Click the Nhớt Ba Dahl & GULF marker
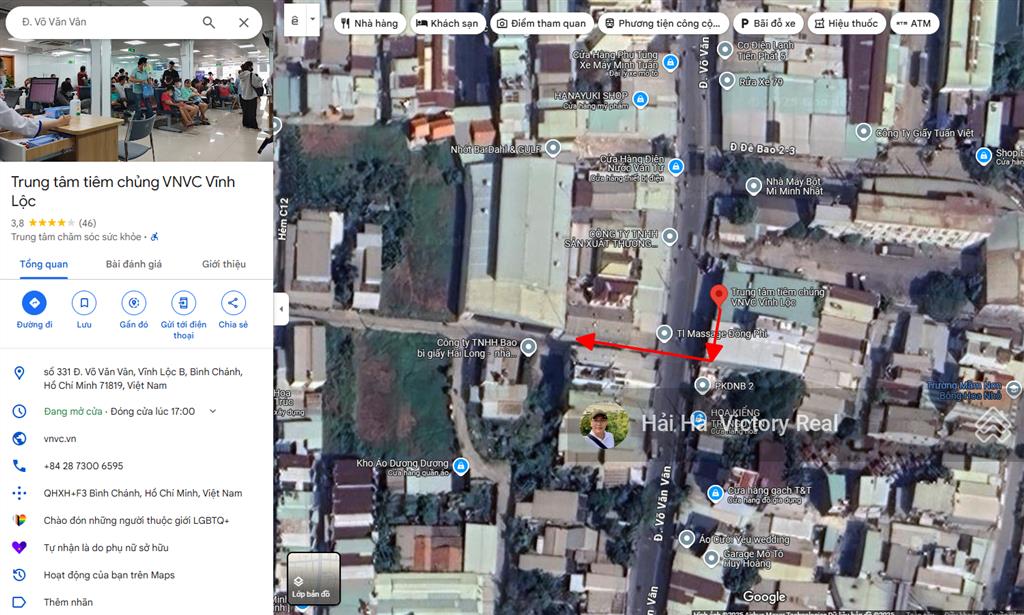The image size is (1024, 615). (553, 148)
